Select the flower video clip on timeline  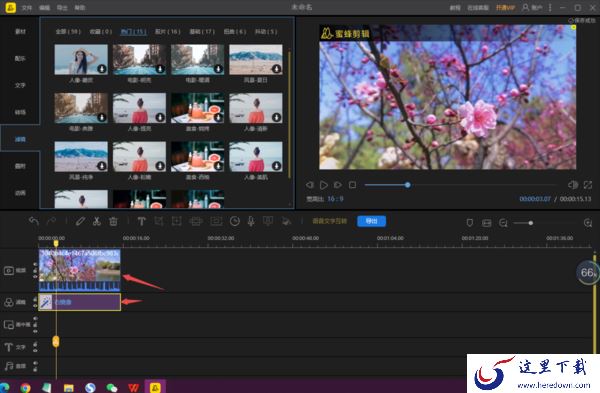[80, 271]
